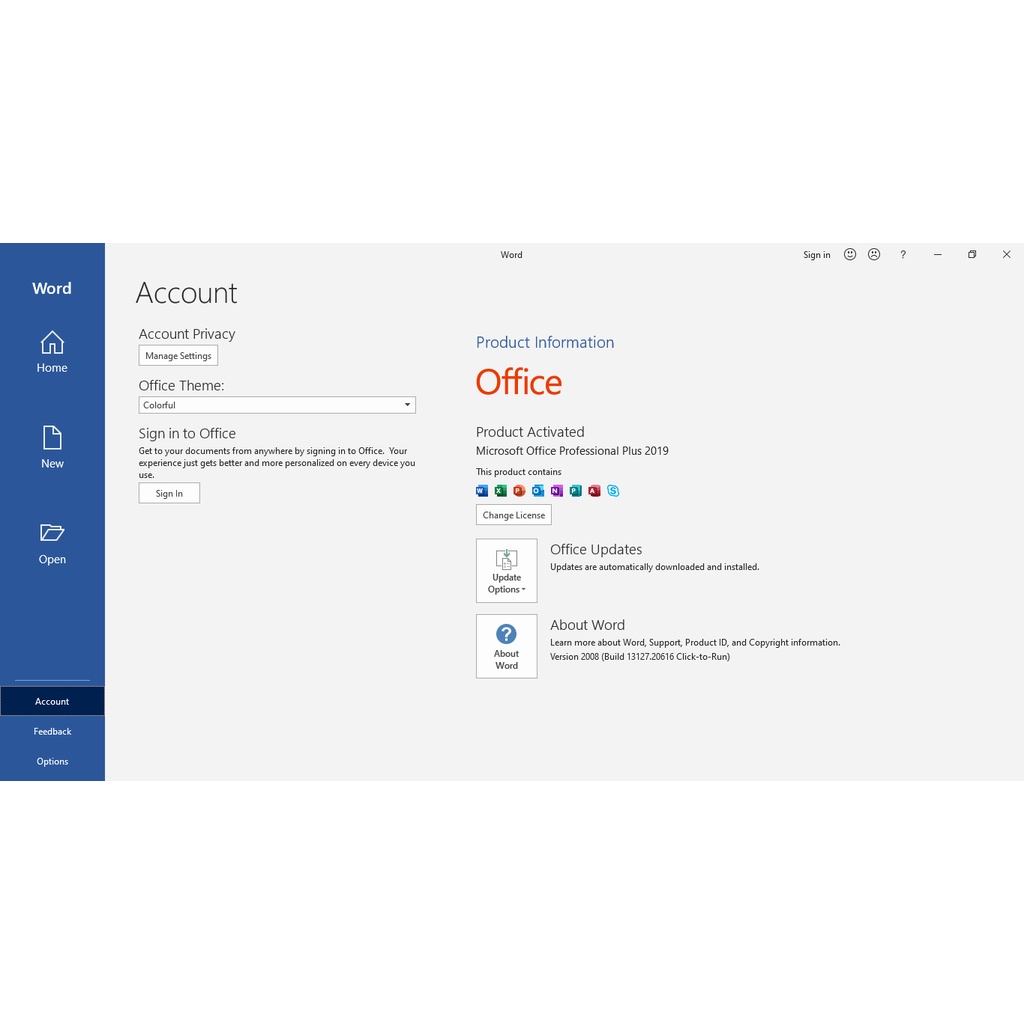This screenshot has width=1024, height=1024.
Task: Click Sign in link in title bar
Action: (x=817, y=255)
